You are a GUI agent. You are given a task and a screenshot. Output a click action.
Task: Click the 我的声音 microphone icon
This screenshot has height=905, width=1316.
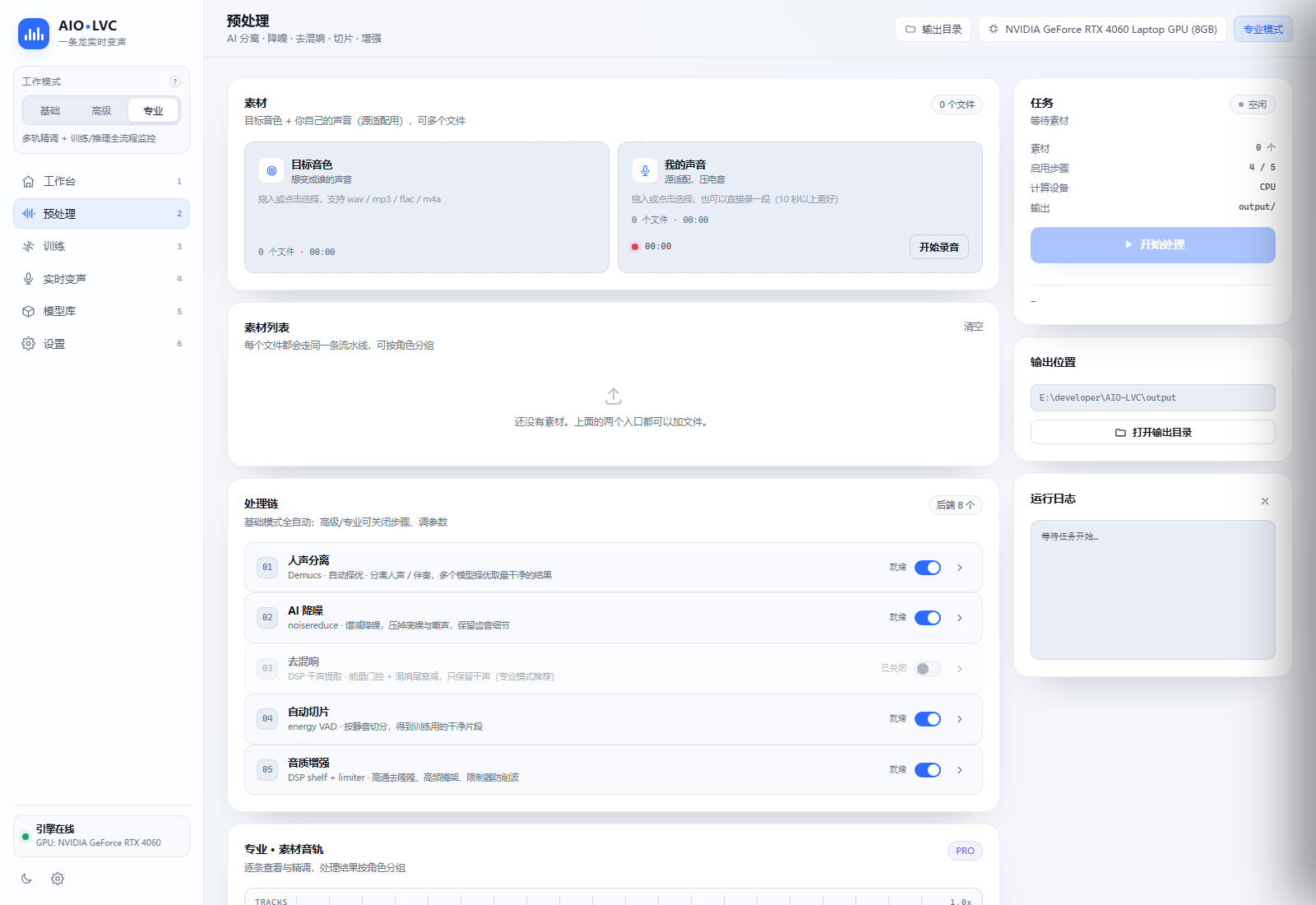click(x=645, y=170)
